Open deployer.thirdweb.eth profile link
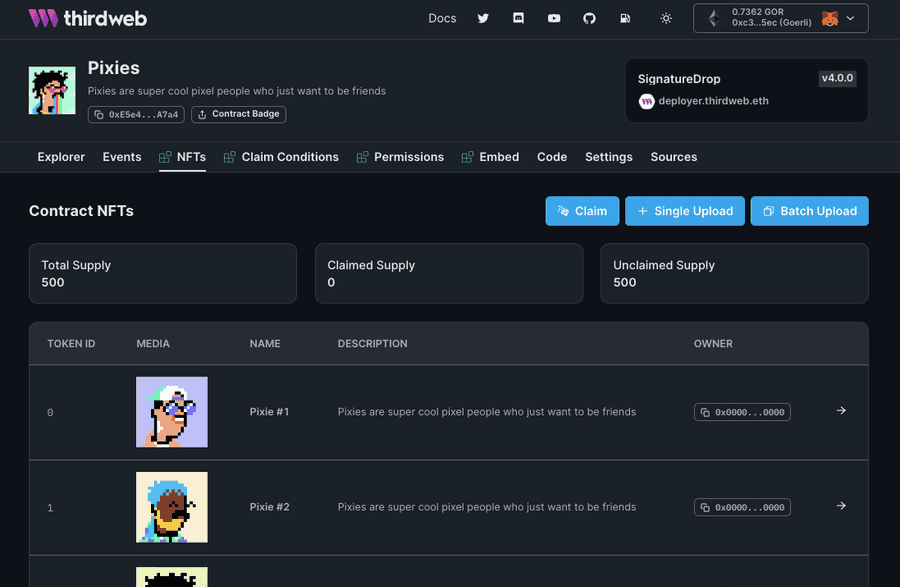The height and width of the screenshot is (587, 900). (x=713, y=101)
